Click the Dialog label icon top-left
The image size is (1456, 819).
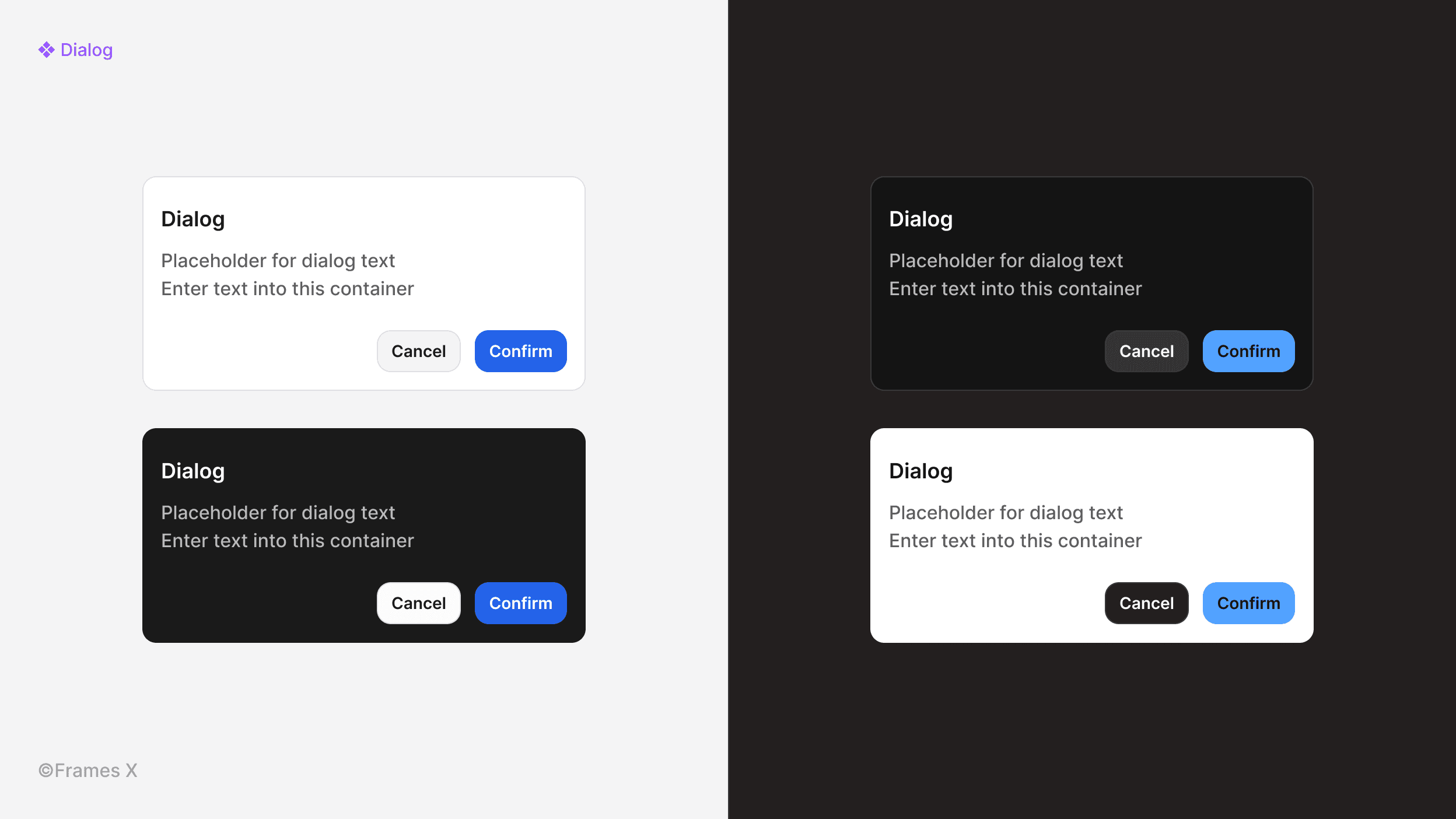(x=46, y=48)
